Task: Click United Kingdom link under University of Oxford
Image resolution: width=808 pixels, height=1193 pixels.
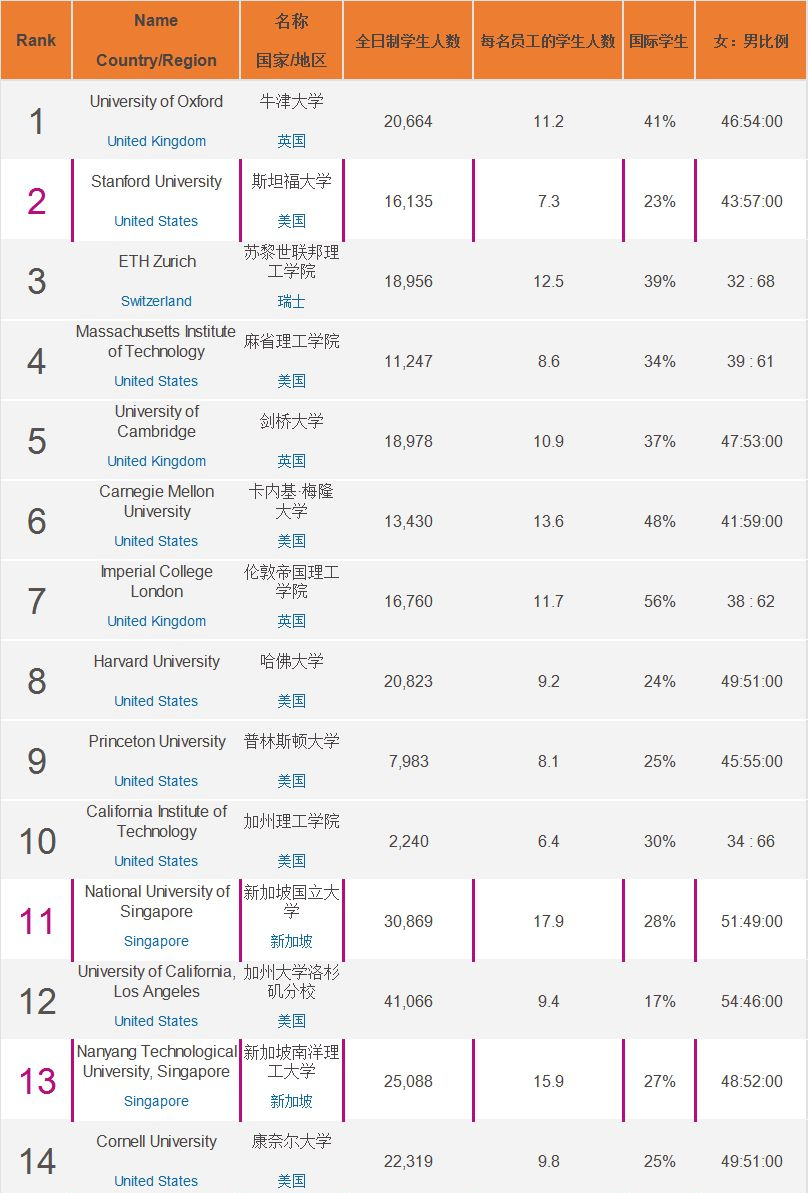Action: (156, 141)
